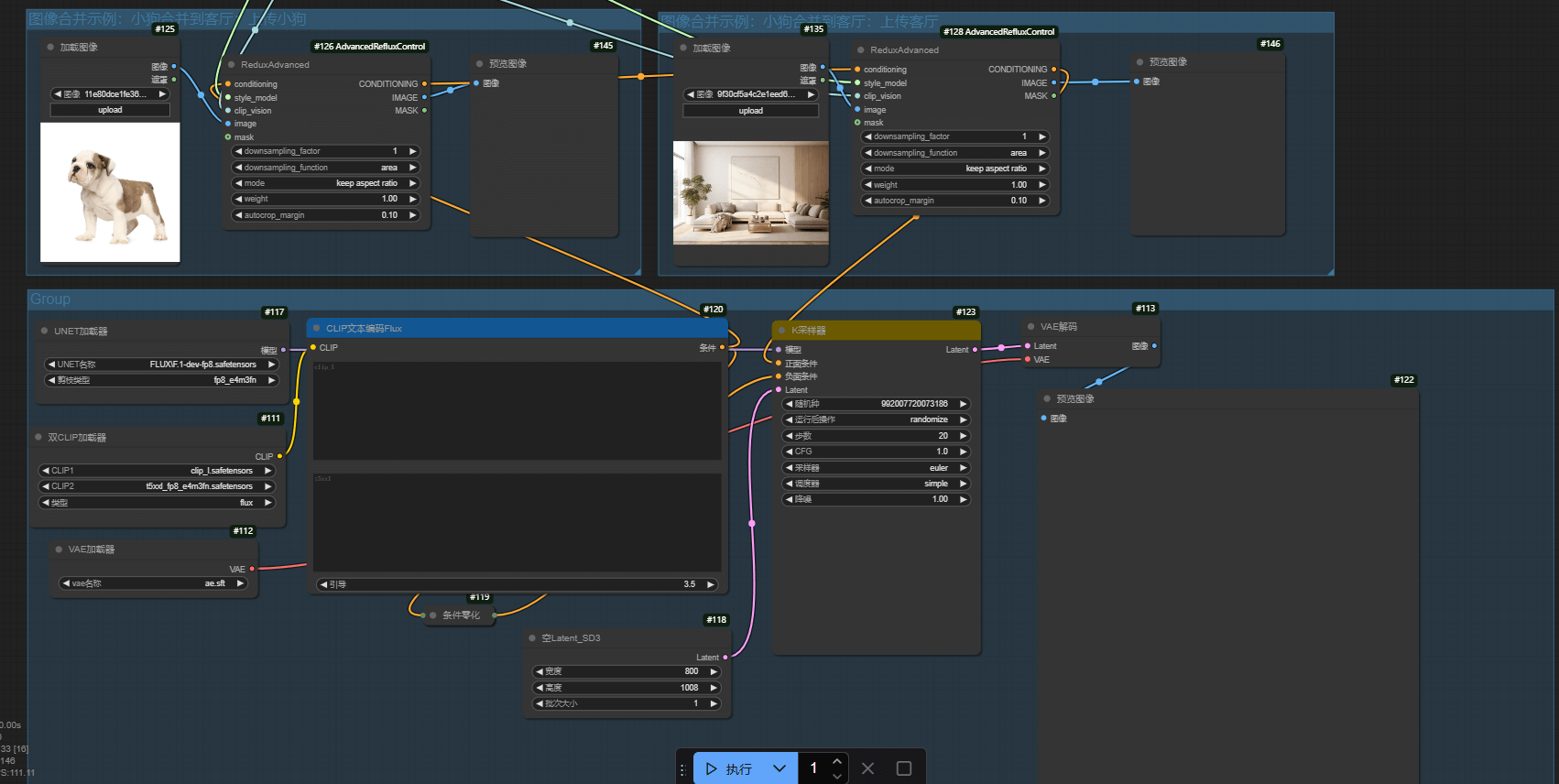Image resolution: width=1559 pixels, height=784 pixels.
Task: Open the 剪枝类型 fp8_e4m3fn dropdown
Action: [x=161, y=380]
